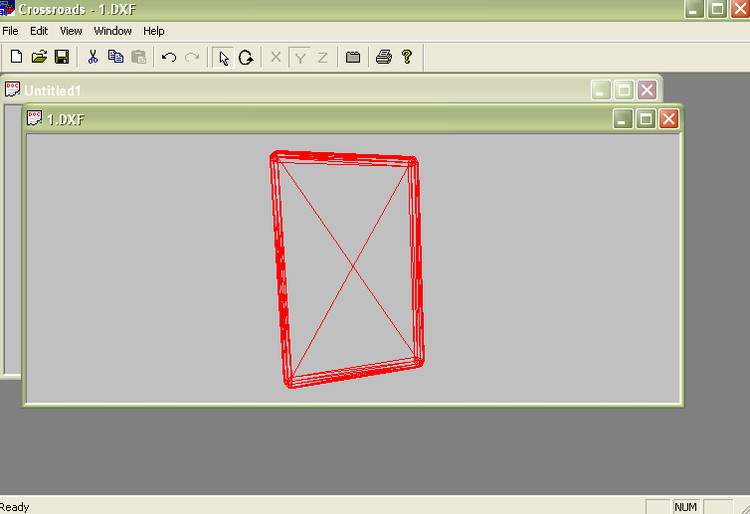Toggle the X axis button
The height and width of the screenshot is (514, 750).
(x=276, y=57)
